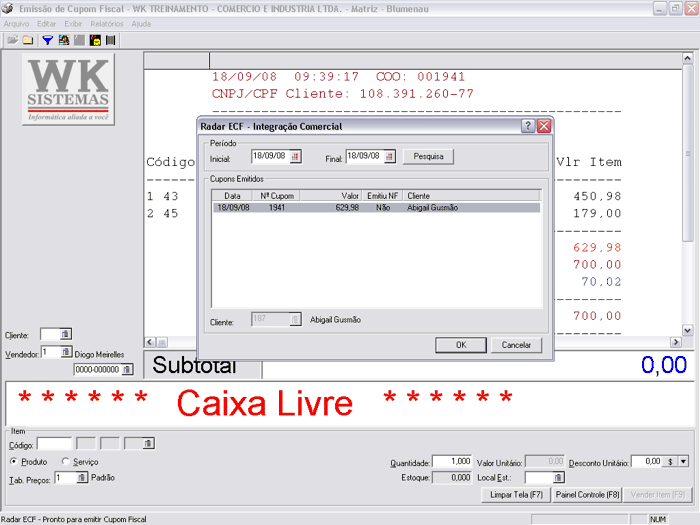Click the Limpar Tela (F7) button
This screenshot has height=525, width=700.
(515, 495)
